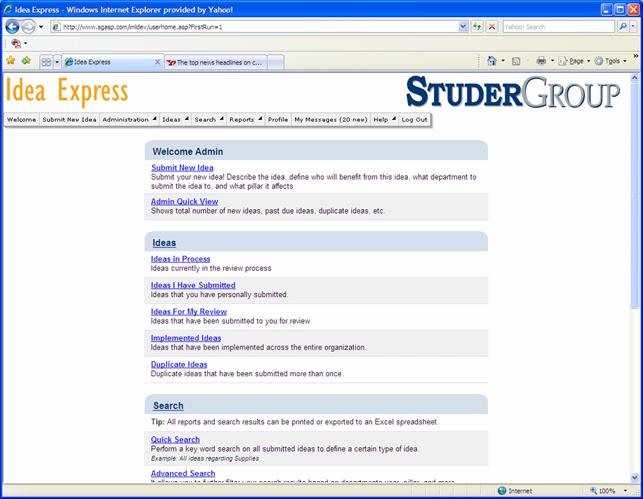Open Ideas I Have Submitted link
The image size is (643, 499).
(193, 285)
